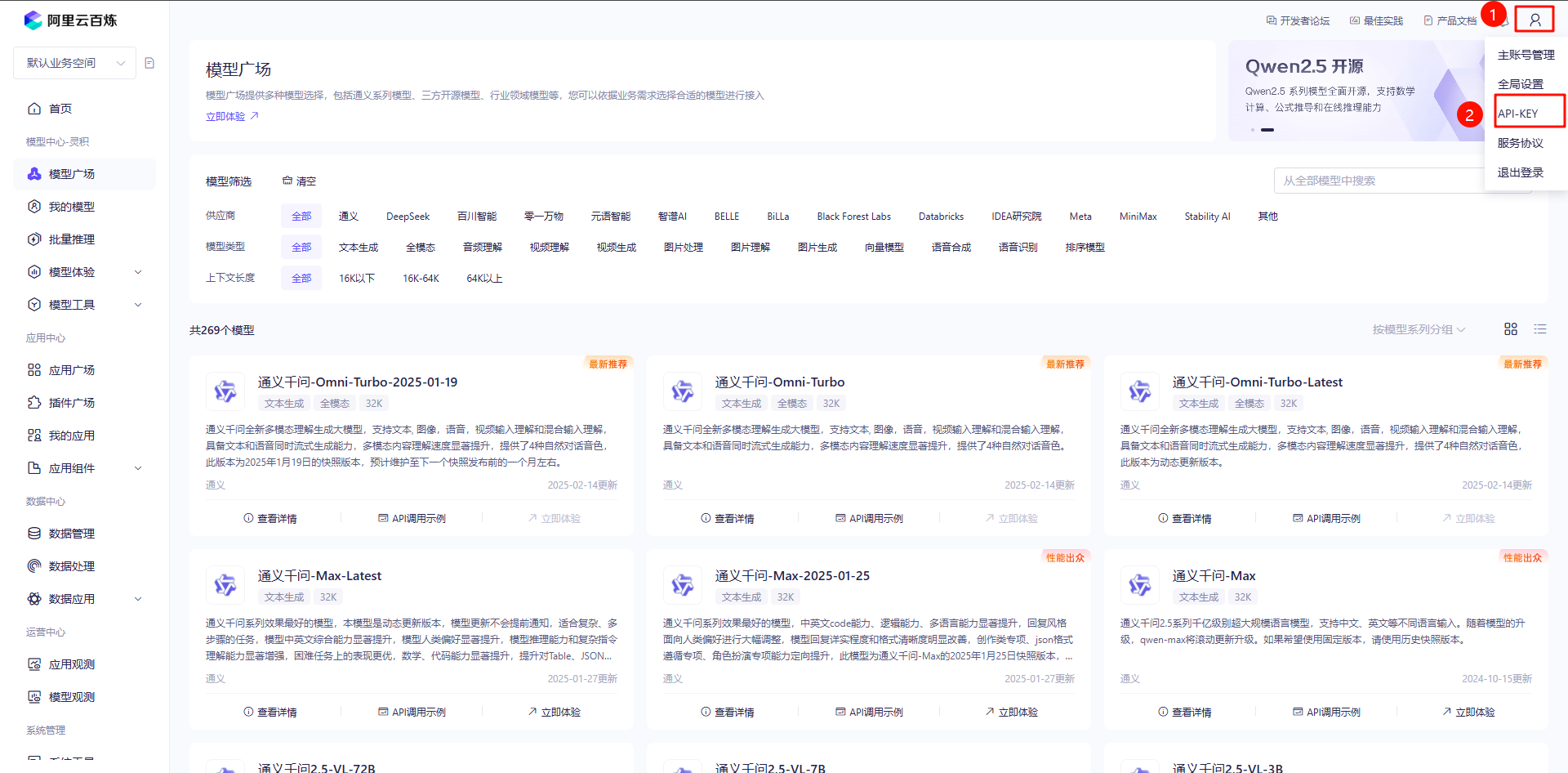Click the Alibaba Bailian logo
Image resolution: width=1568 pixels, height=773 pixels.
pos(70,20)
